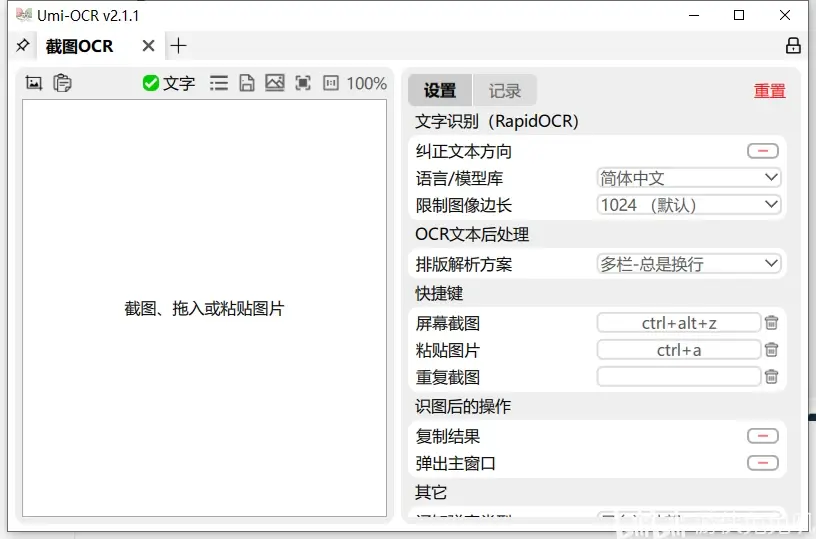Delete the 粘贴图片 hotkey with trash icon
The height and width of the screenshot is (539, 816).
click(771, 350)
